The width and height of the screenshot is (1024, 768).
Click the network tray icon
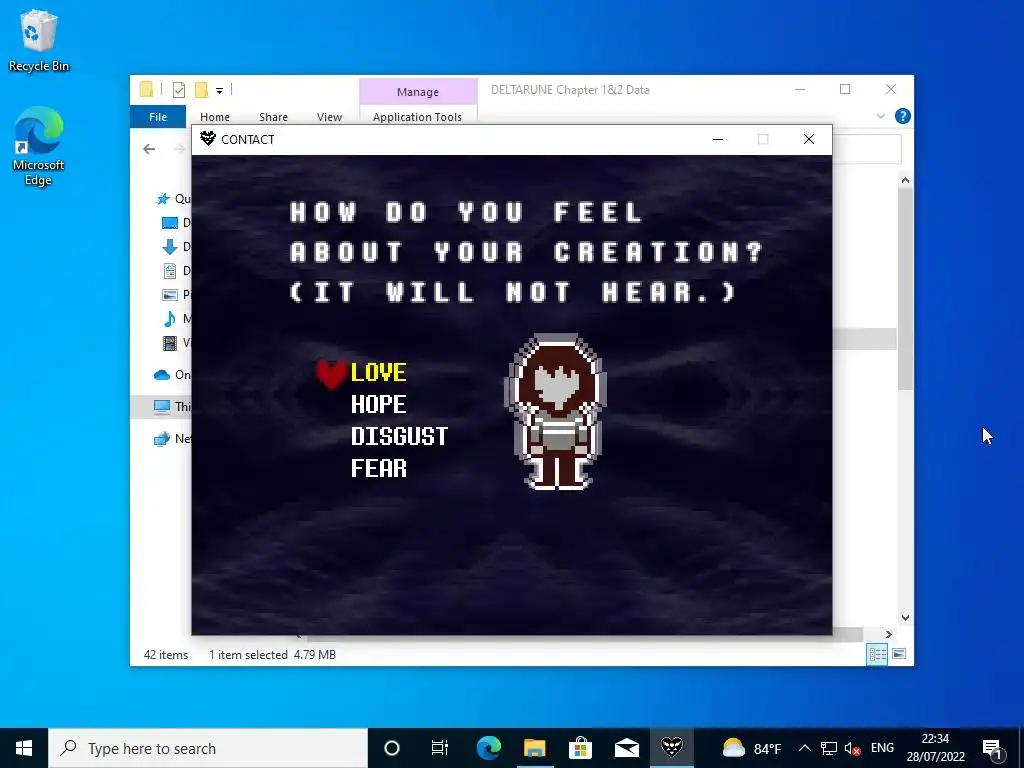[x=829, y=748]
